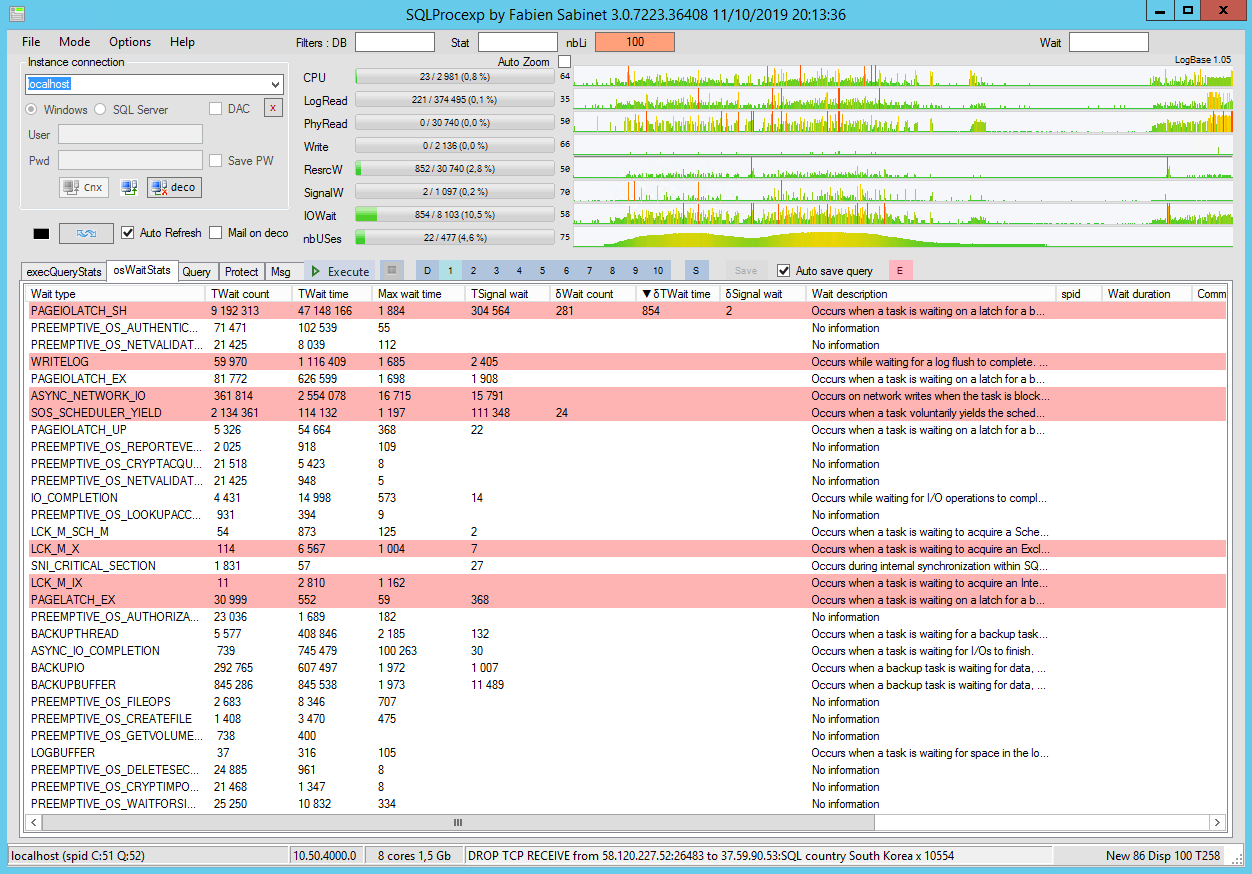Switch to the Query tab
This screenshot has width=1252, height=874.
(197, 272)
